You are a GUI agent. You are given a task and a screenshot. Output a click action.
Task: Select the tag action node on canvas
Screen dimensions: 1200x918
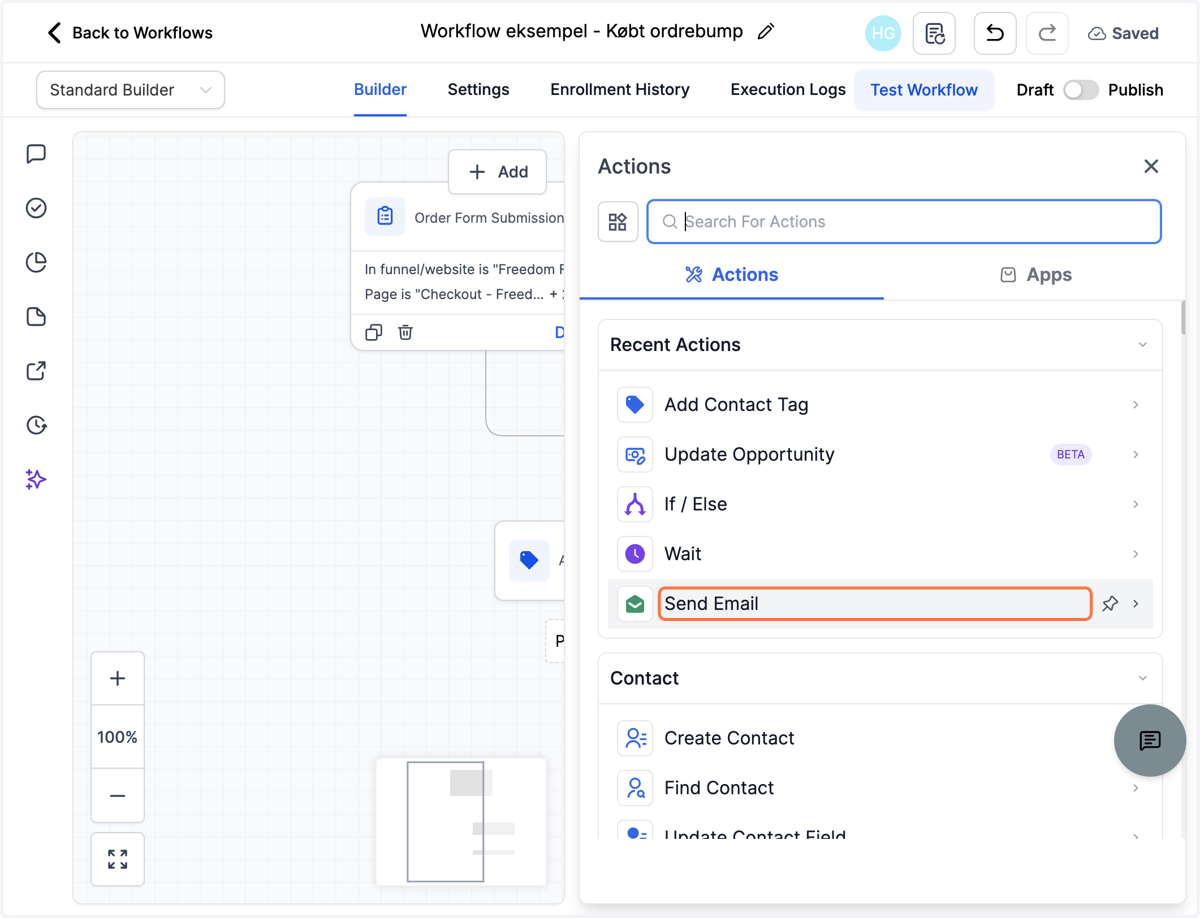point(531,560)
